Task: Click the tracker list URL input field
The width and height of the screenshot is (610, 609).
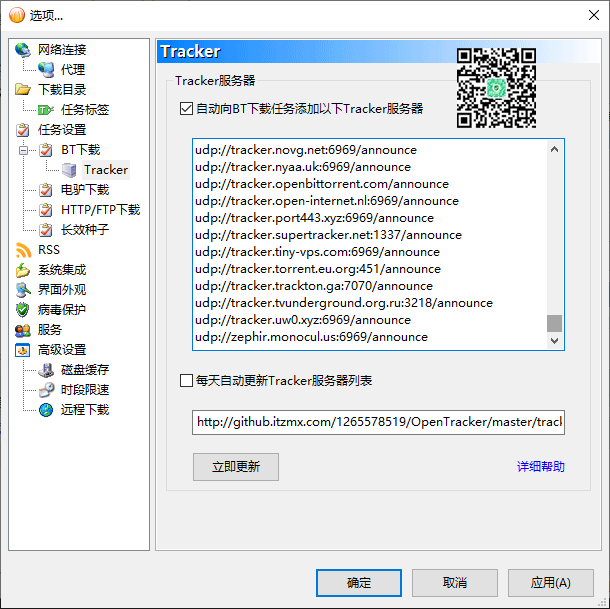Action: pyautogui.click(x=378, y=422)
